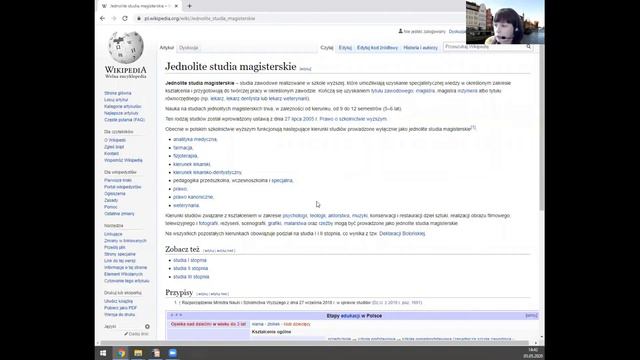Screen dimensions: 640x360
Task: Click the horizontal page scrollbar
Action: 314,343
